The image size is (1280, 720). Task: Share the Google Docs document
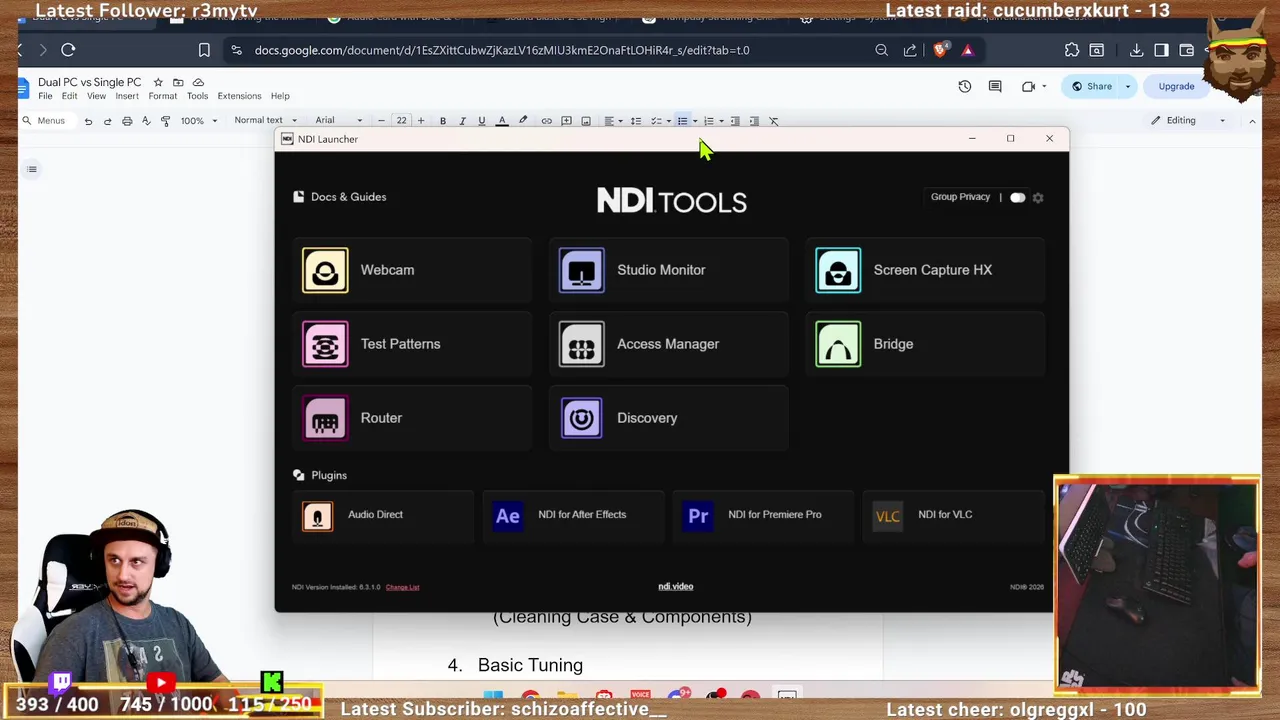tap(1090, 86)
